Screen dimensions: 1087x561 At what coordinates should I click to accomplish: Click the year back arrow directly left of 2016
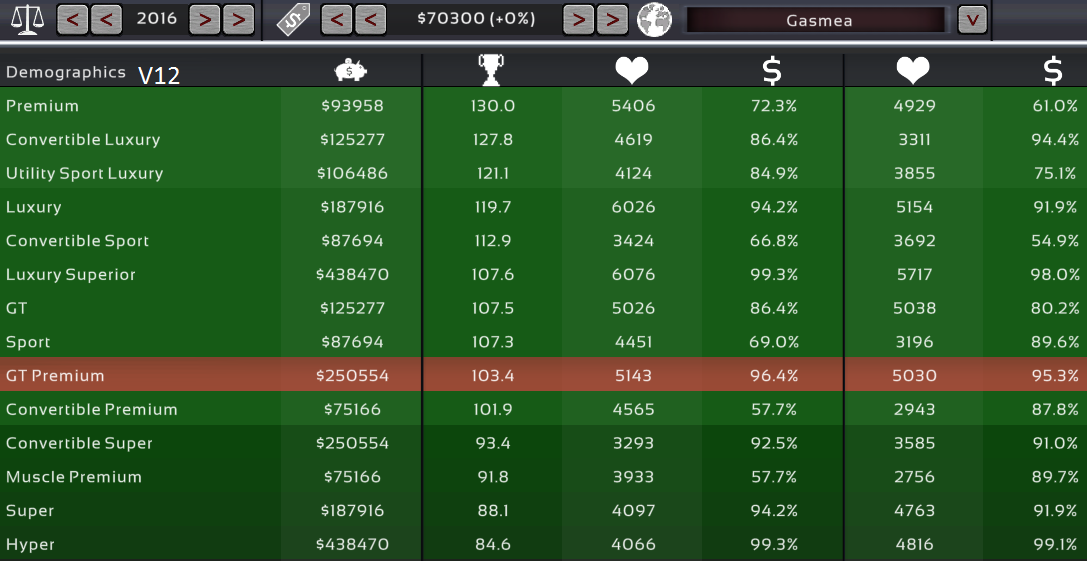tap(106, 19)
